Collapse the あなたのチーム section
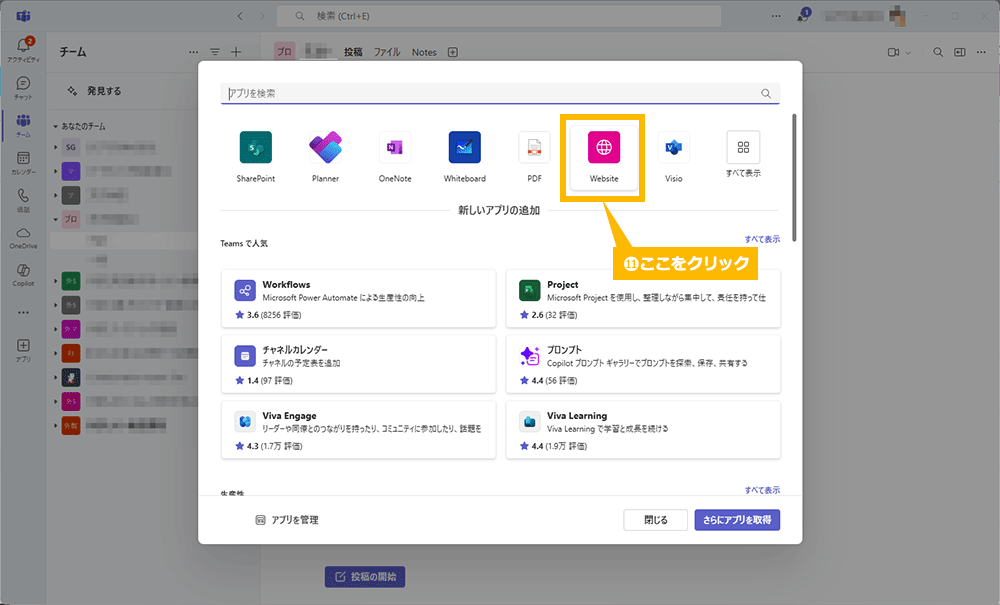The image size is (1000, 605). (x=55, y=126)
